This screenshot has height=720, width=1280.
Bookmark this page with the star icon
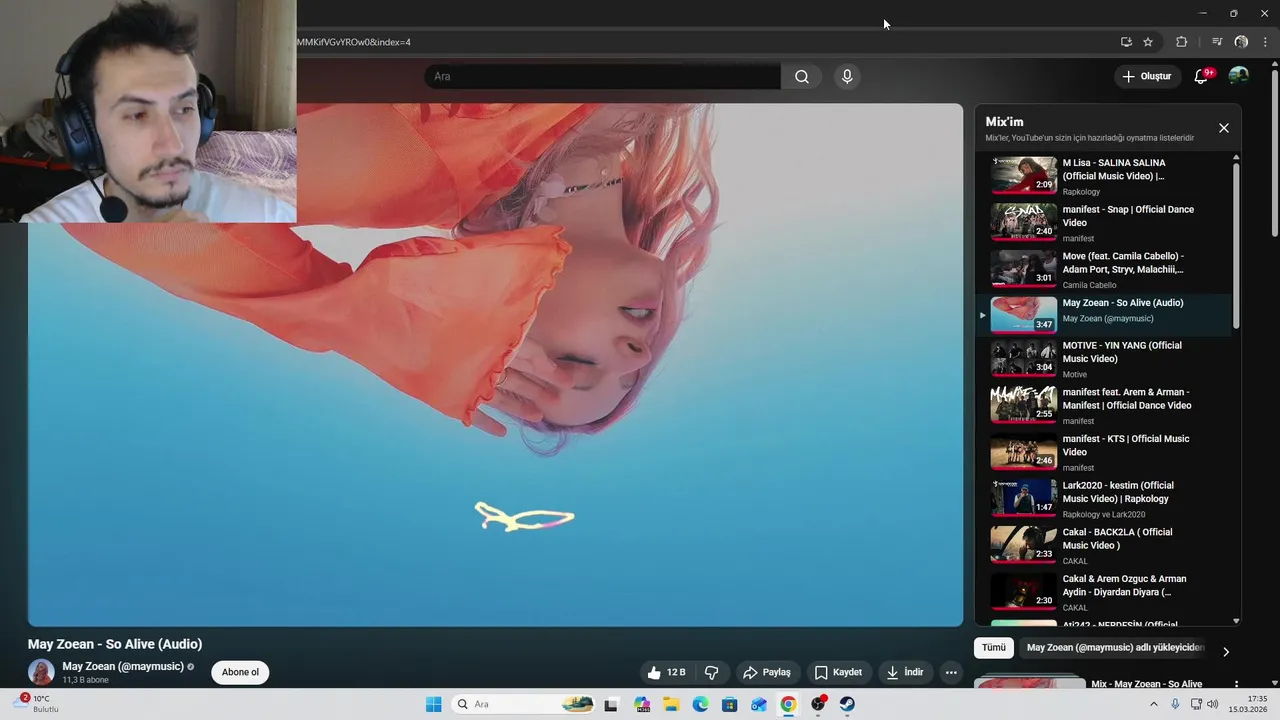(1148, 42)
